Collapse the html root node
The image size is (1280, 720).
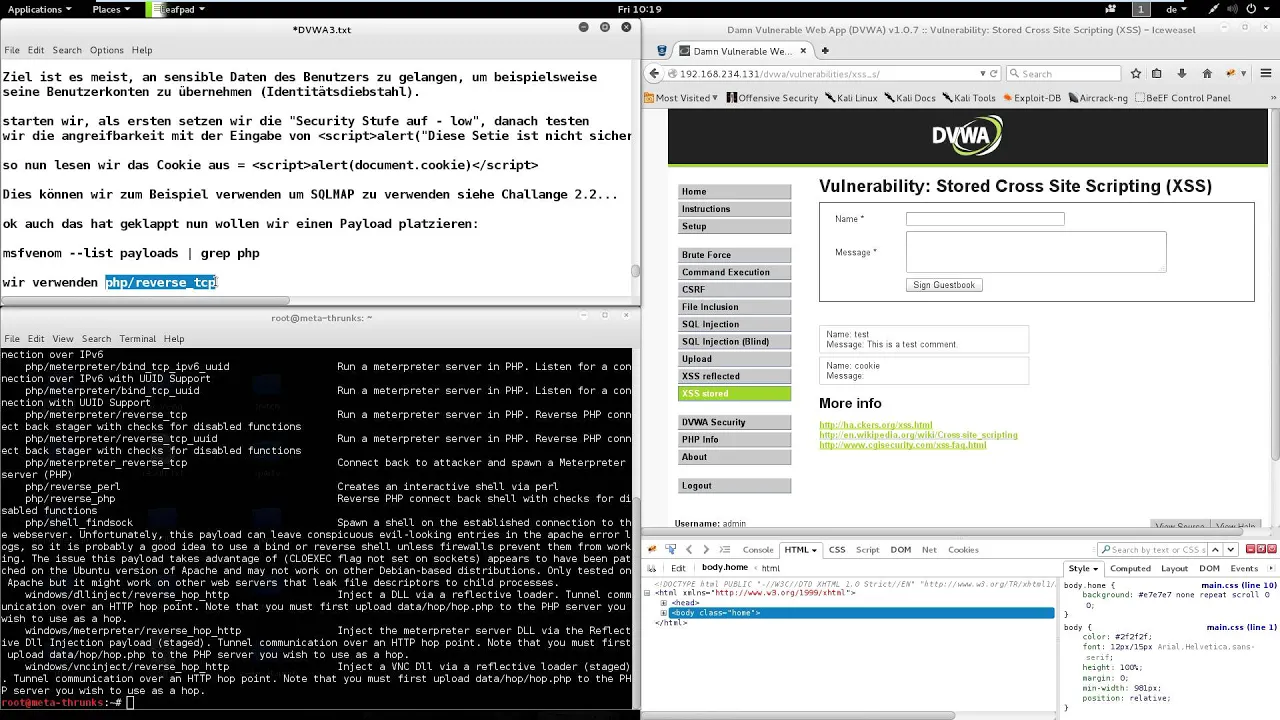tap(649, 593)
